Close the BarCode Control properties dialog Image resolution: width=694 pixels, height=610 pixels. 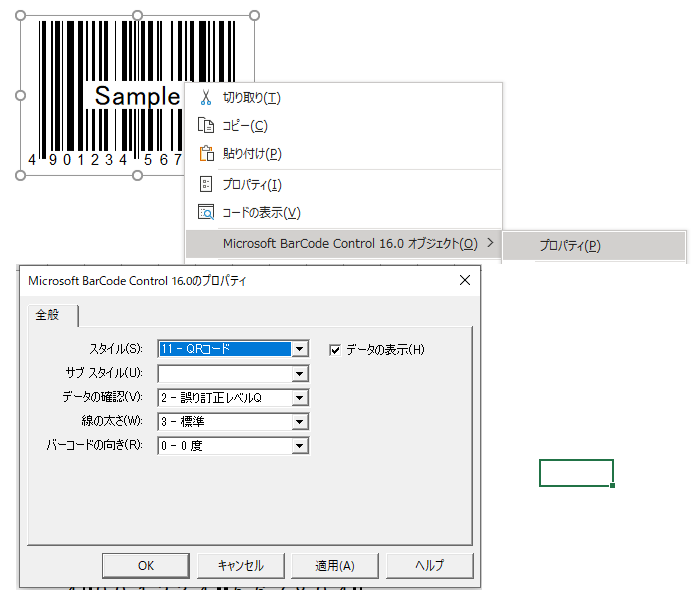pos(465,280)
